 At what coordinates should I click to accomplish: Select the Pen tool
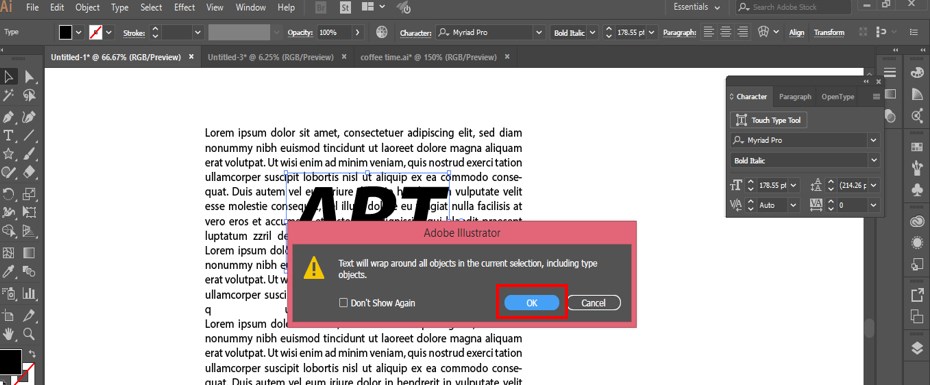click(9, 116)
